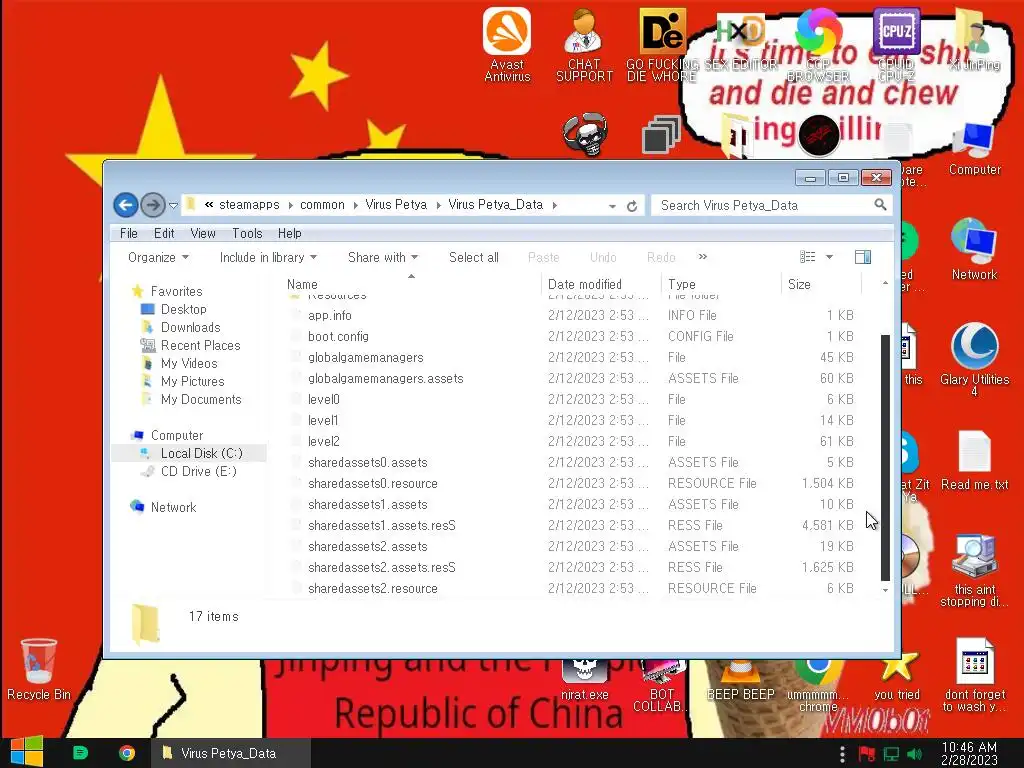
Task: Select Downloads in the navigation pane
Action: [x=191, y=327]
